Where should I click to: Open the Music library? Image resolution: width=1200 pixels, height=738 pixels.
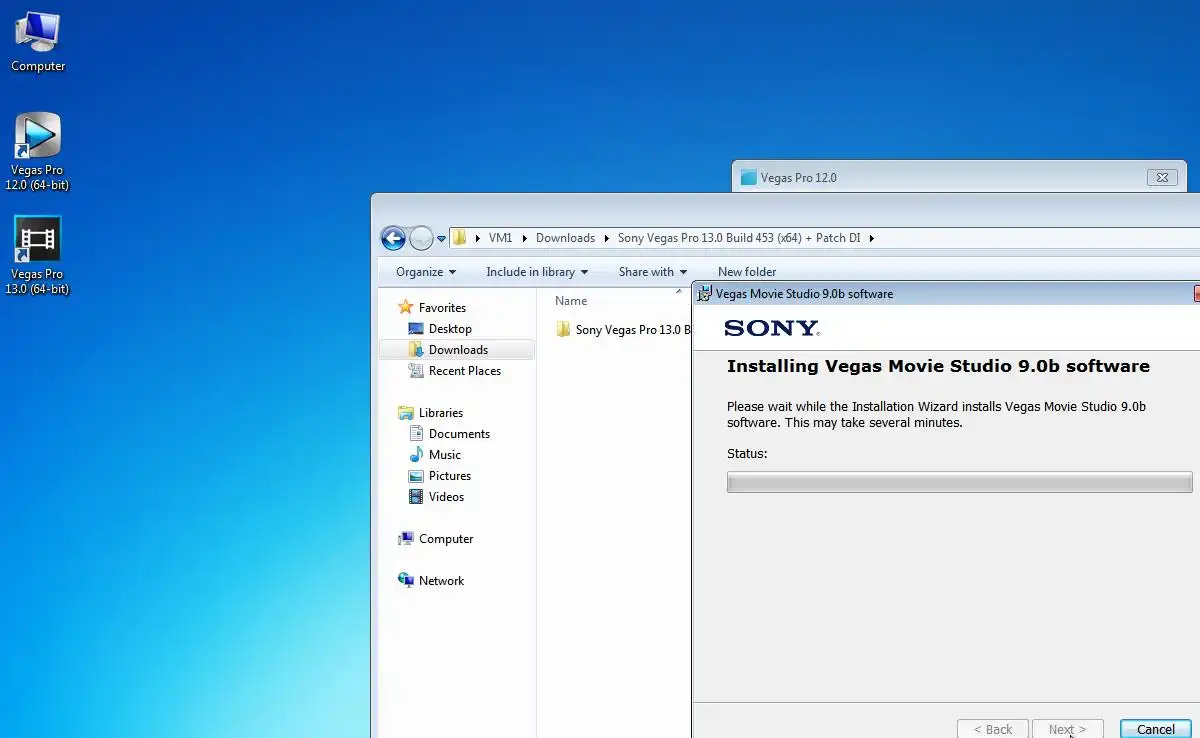435,455
